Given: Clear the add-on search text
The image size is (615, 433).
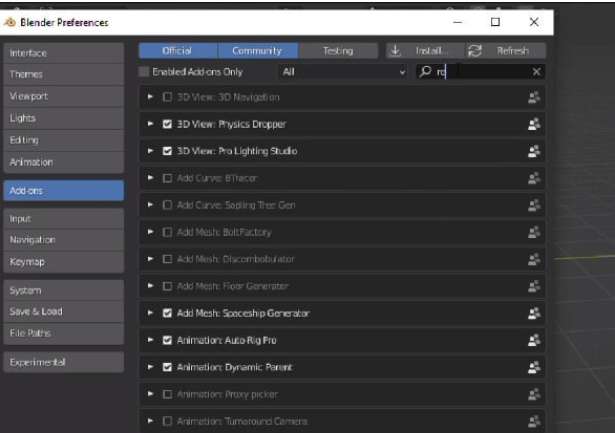Looking at the screenshot, I should click(x=536, y=72).
